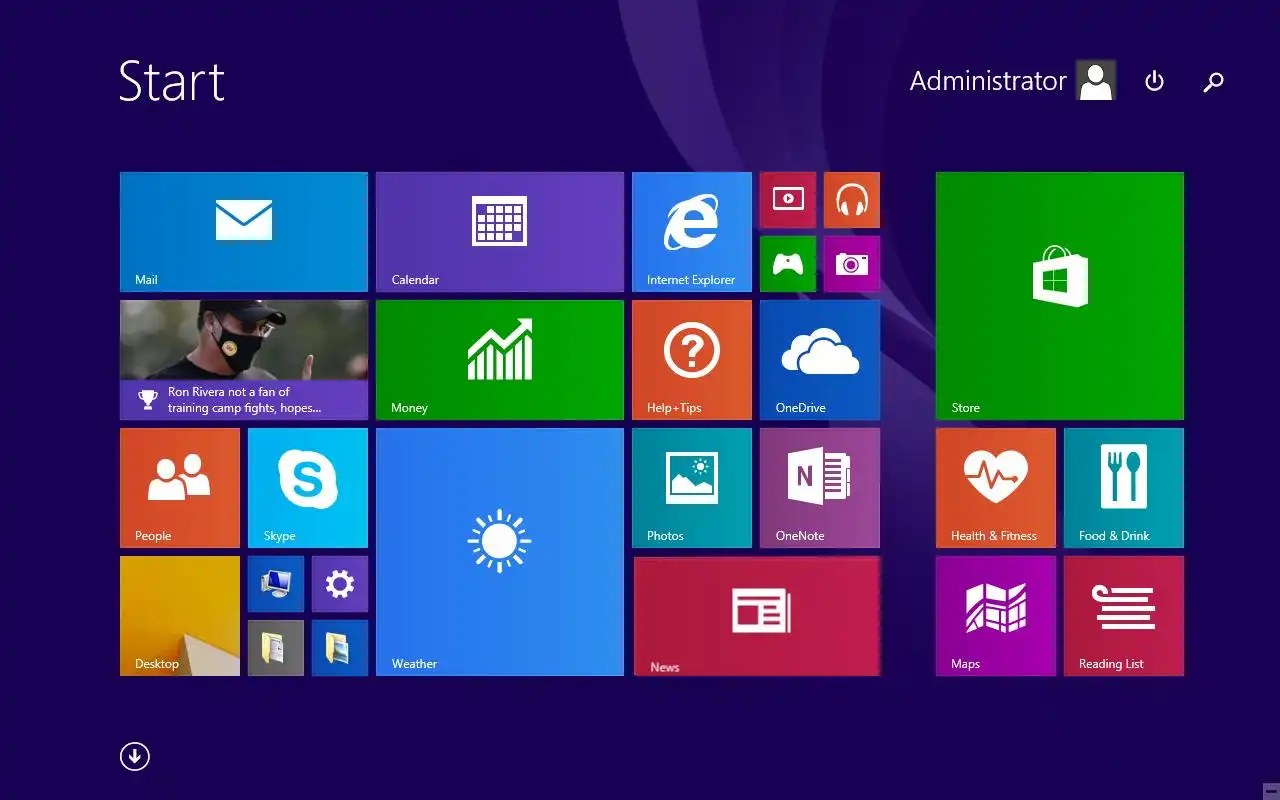Open the Video app small tile
Screen dimensions: 1280x800
coord(788,200)
